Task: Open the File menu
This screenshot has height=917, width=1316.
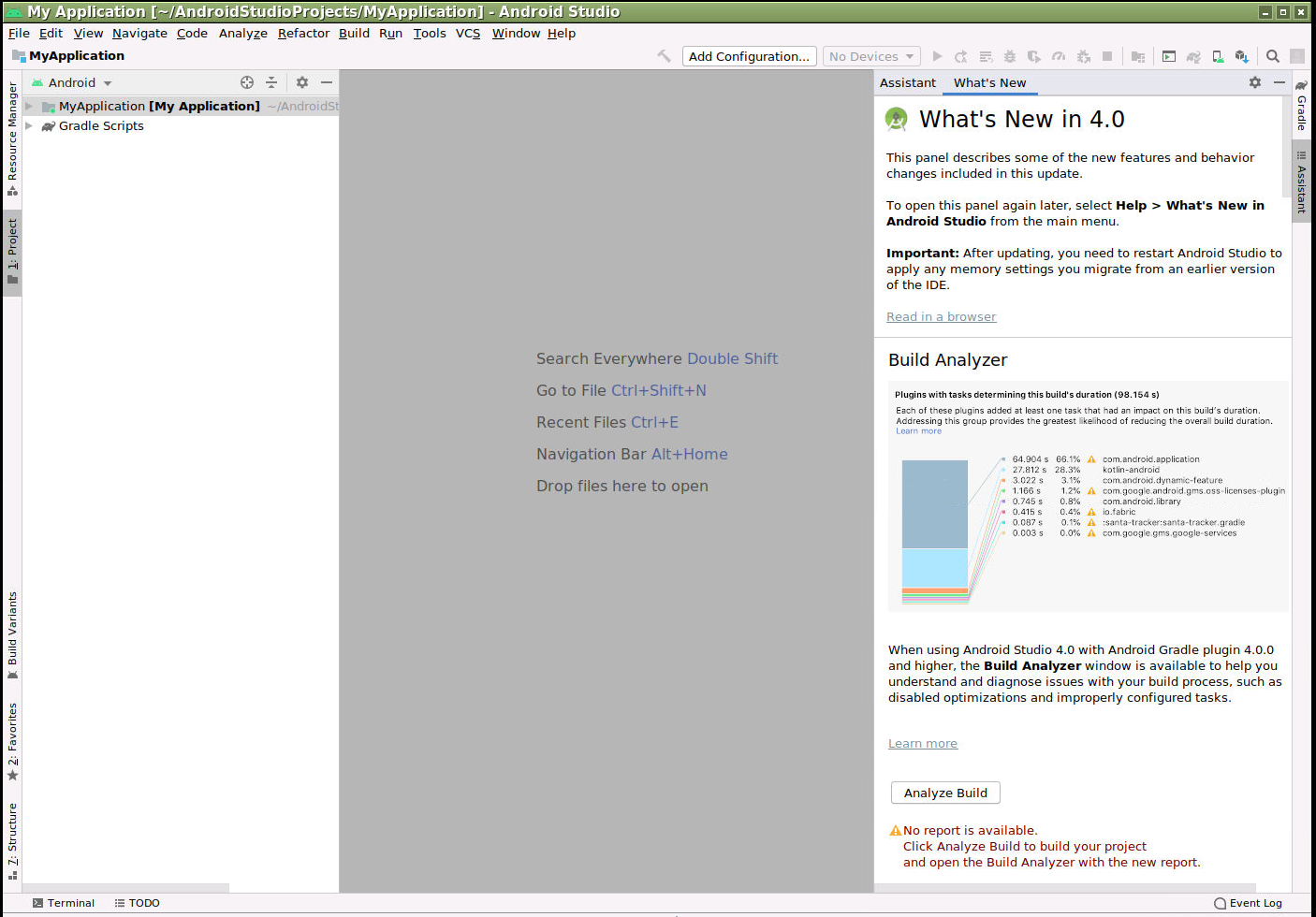Action: [19, 33]
